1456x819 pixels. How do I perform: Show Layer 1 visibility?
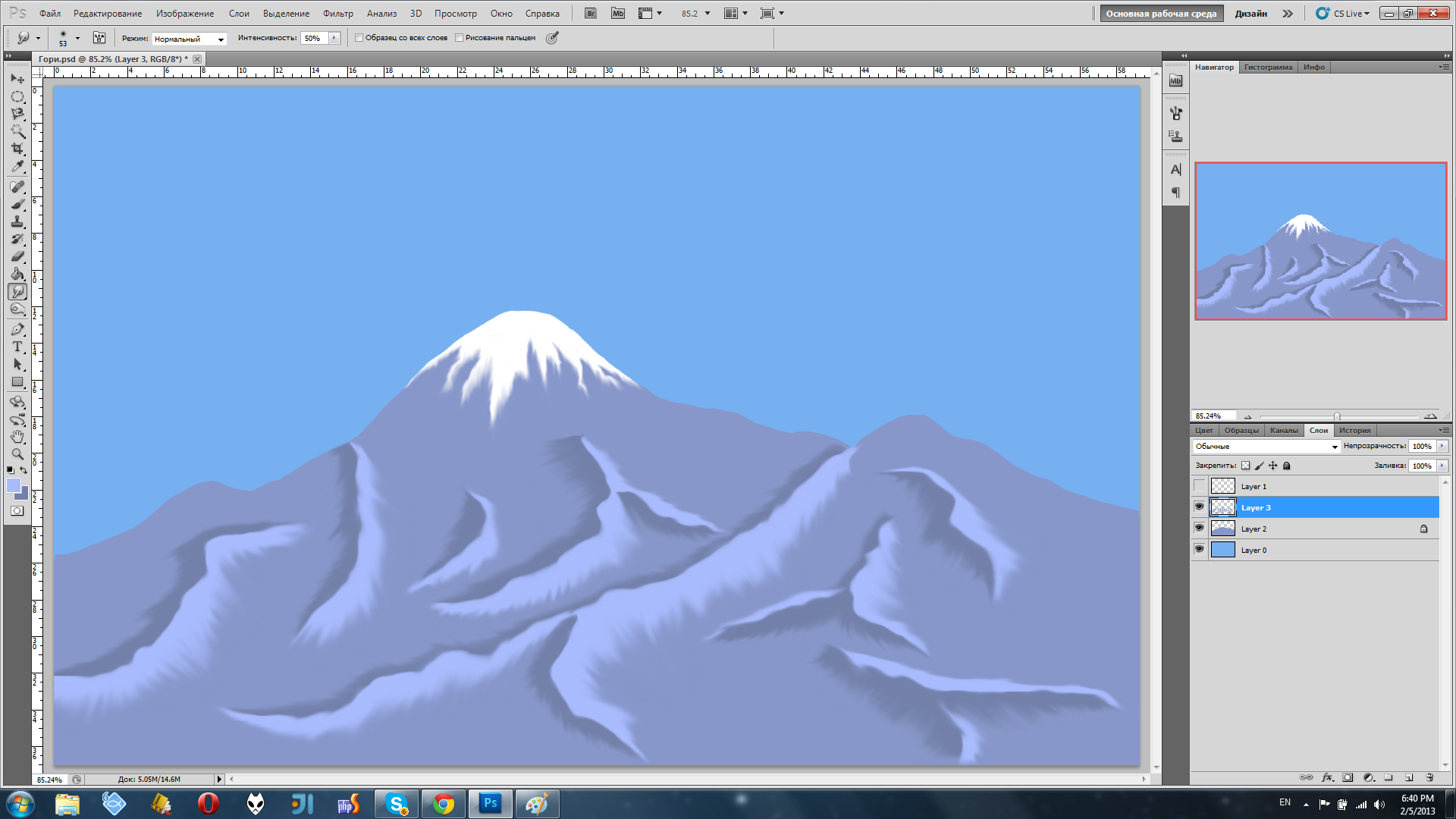tap(1199, 486)
